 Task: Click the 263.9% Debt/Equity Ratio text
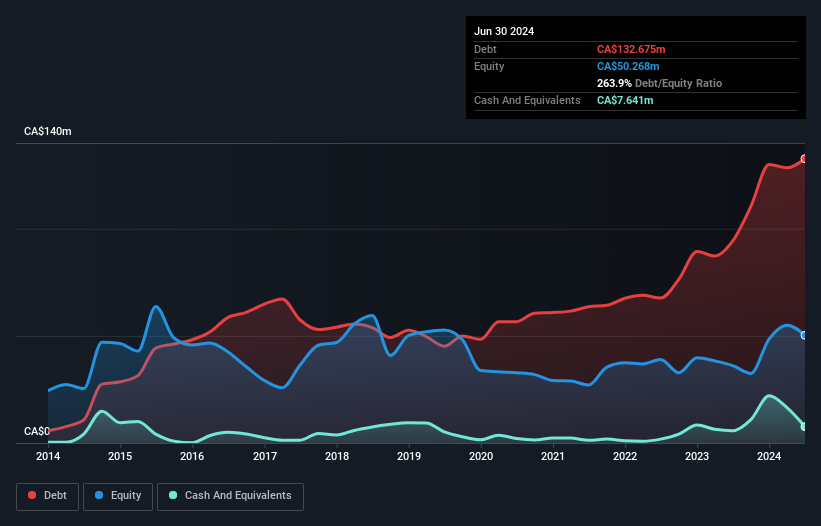(x=659, y=83)
